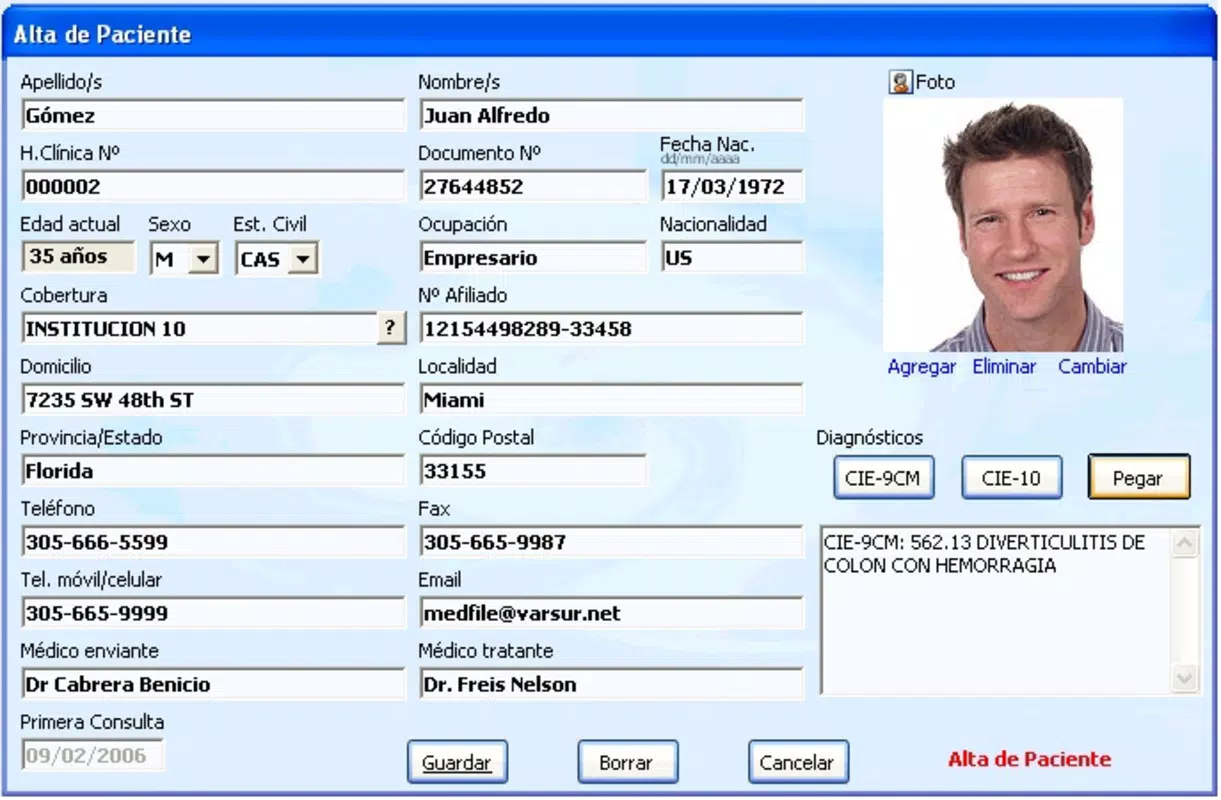The height and width of the screenshot is (800, 1221).
Task: Click the Cambiar photo link
Action: click(1092, 367)
